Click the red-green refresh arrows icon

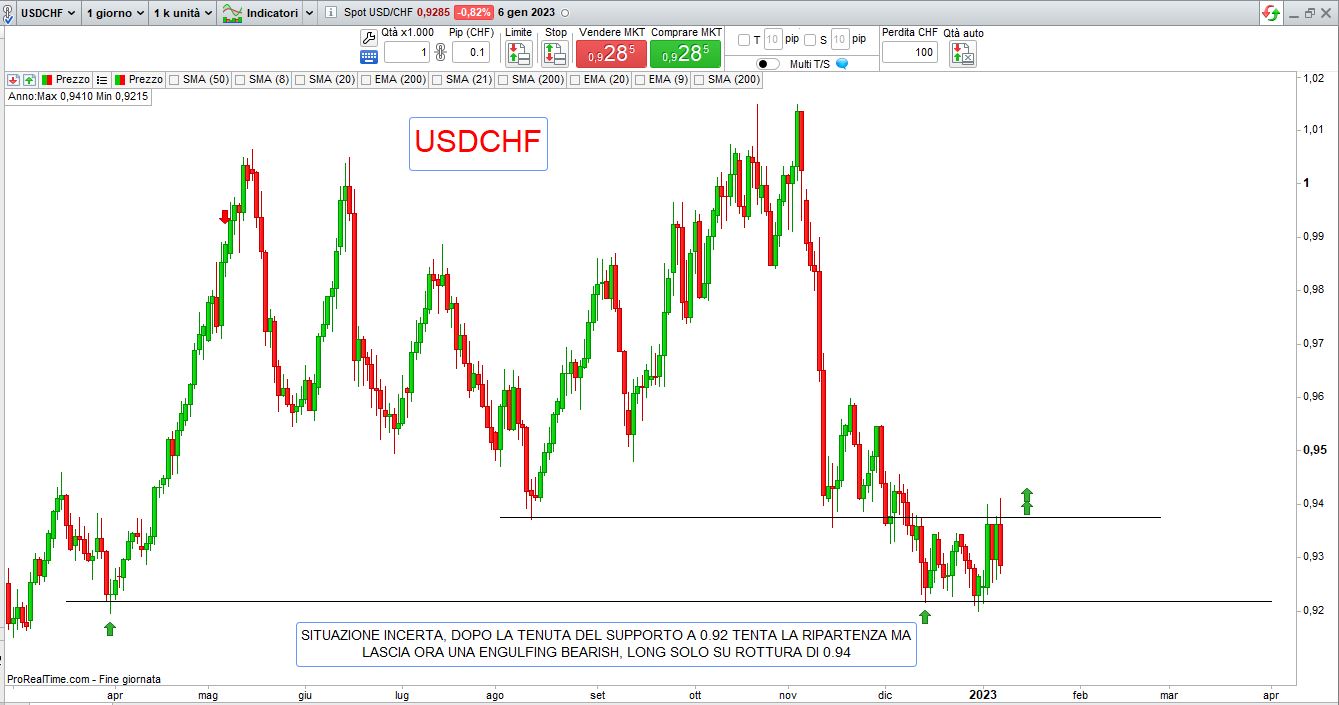[x=1270, y=13]
